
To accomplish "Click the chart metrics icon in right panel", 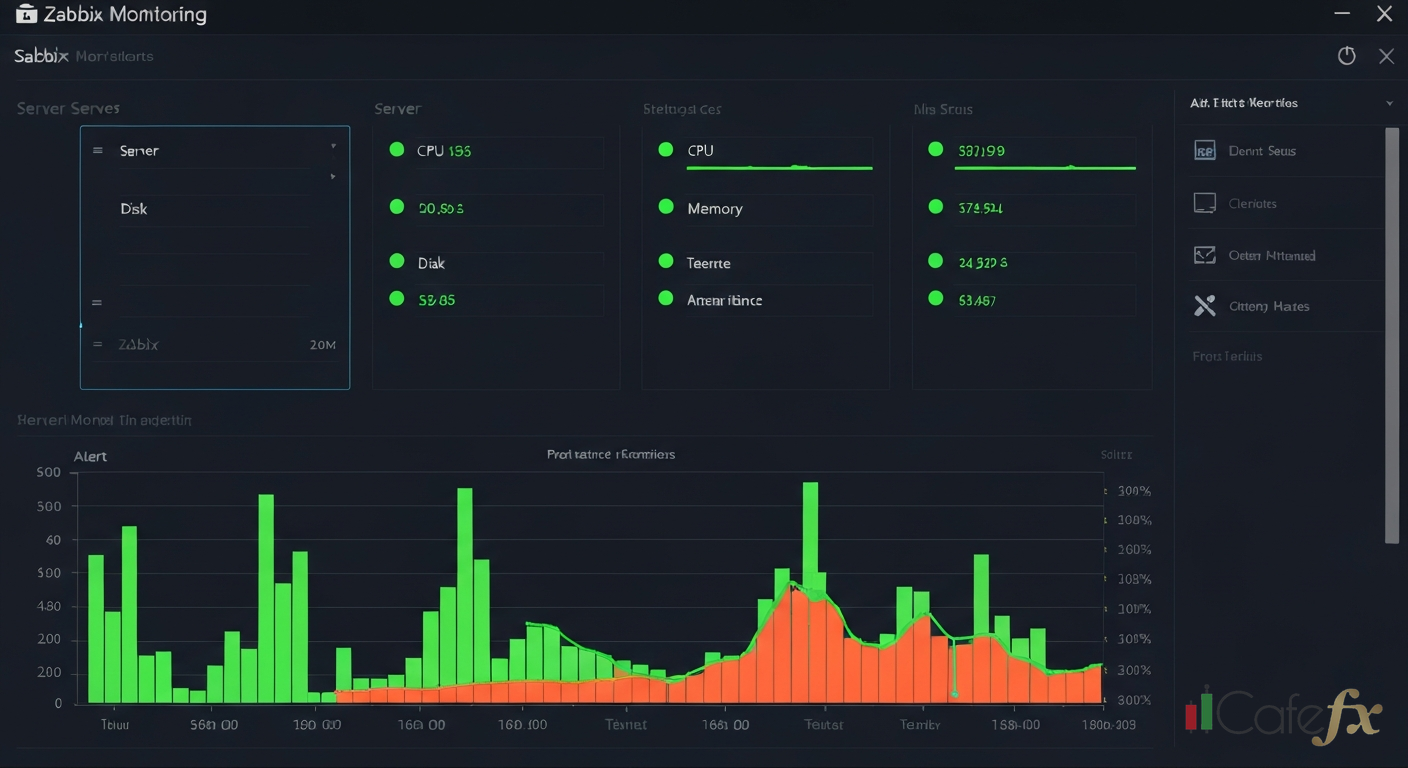I will tap(1206, 254).
